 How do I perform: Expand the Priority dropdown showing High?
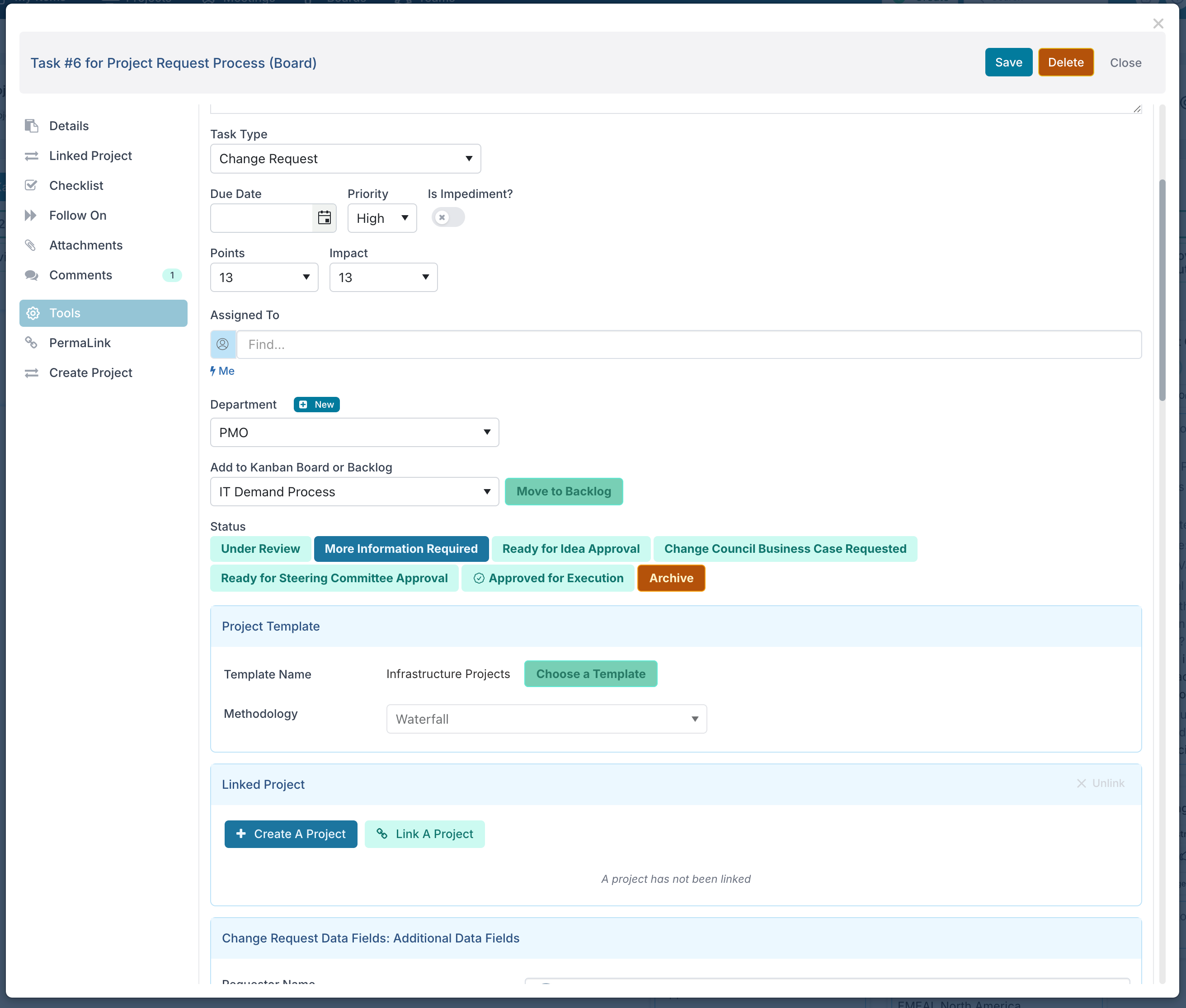click(x=381, y=218)
